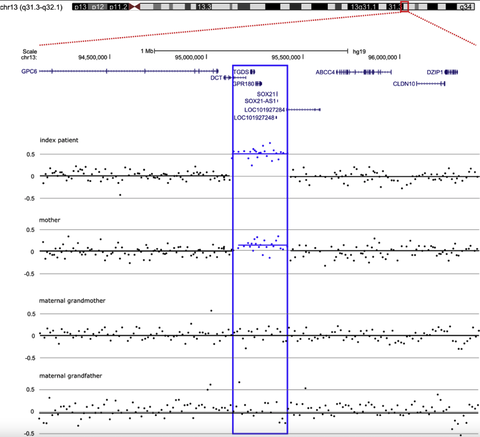The image size is (480, 437).
Task: Open the ABCC4 gene annotation
Action: (325, 72)
